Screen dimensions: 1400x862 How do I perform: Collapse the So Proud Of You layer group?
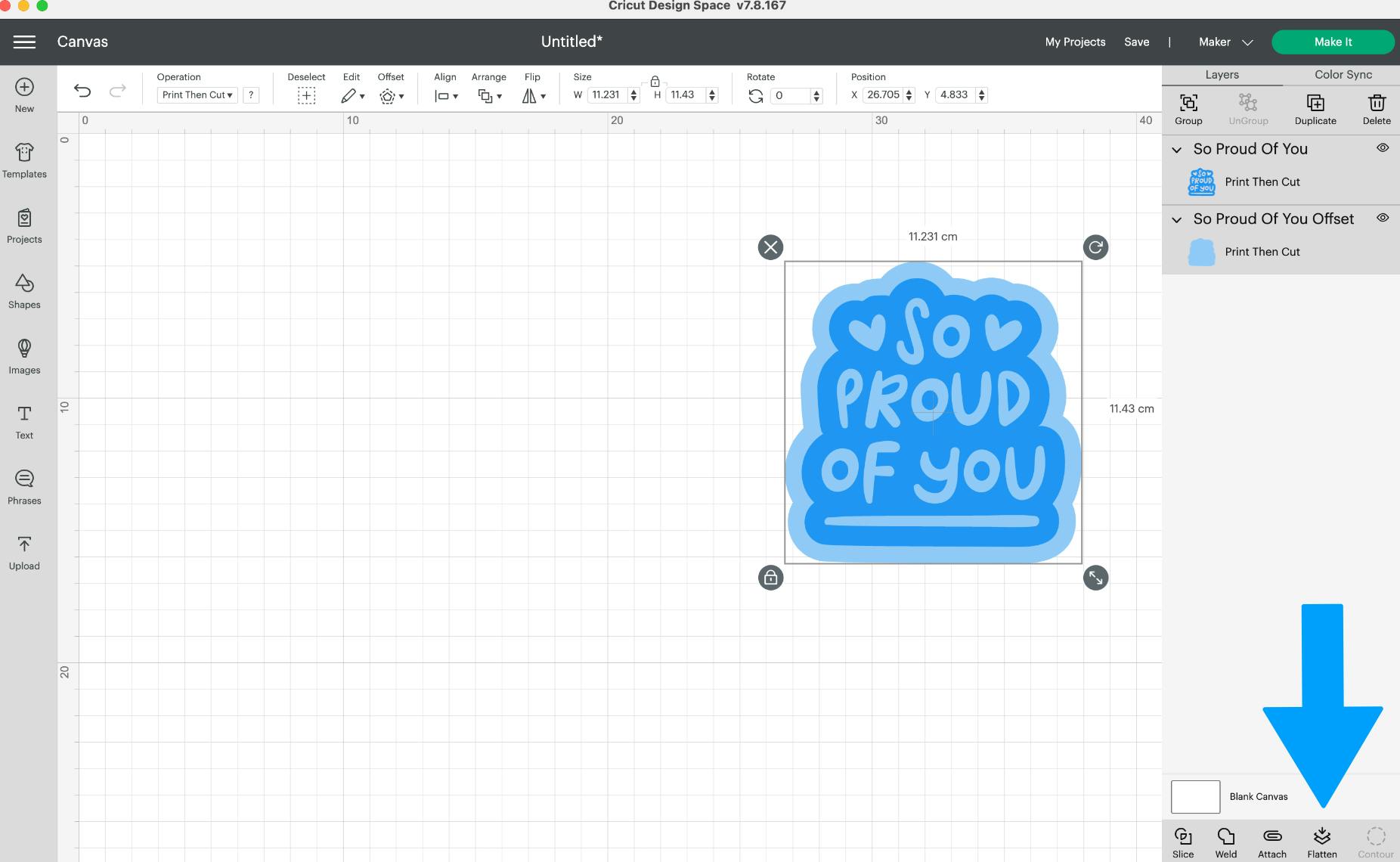click(x=1177, y=150)
